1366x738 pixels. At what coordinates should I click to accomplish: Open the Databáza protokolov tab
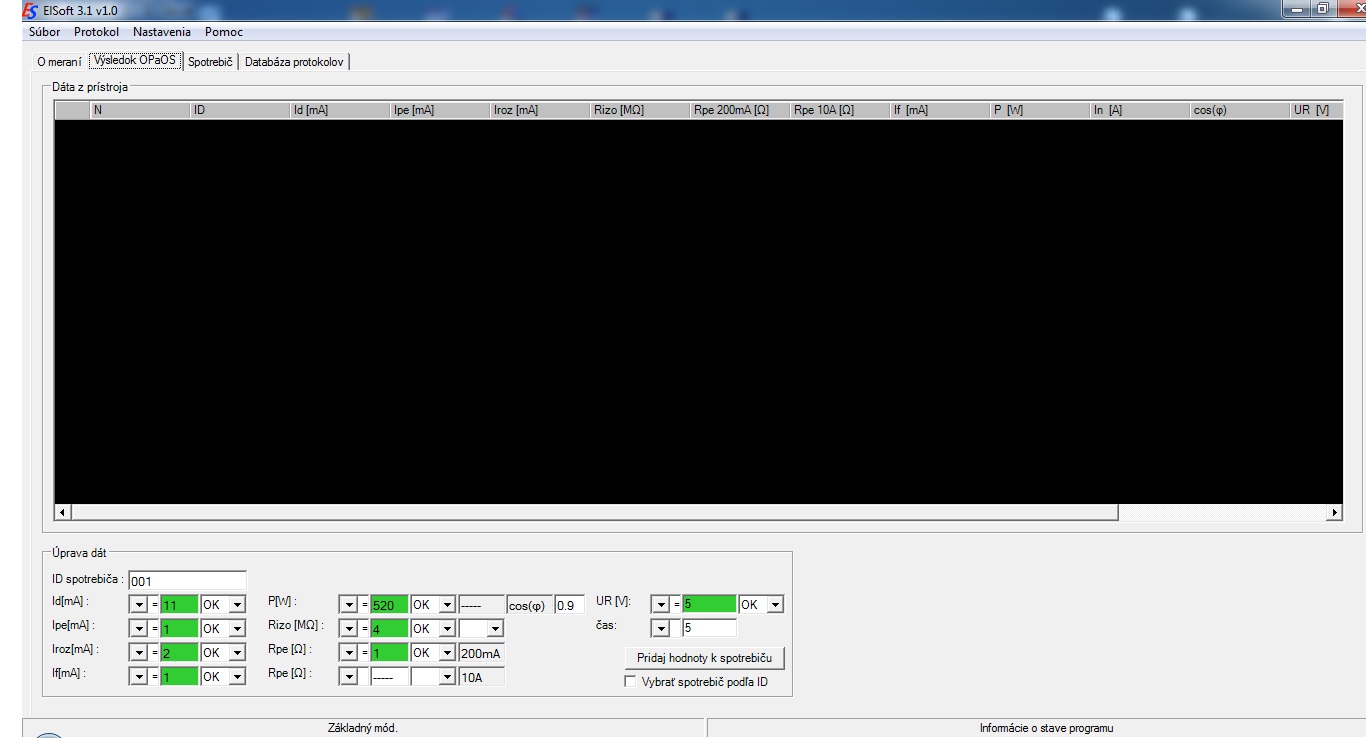294,61
